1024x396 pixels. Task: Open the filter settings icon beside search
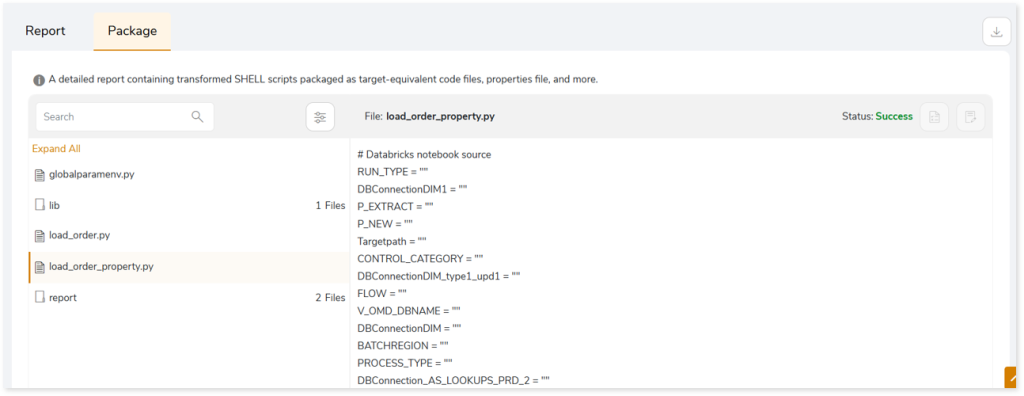[320, 117]
